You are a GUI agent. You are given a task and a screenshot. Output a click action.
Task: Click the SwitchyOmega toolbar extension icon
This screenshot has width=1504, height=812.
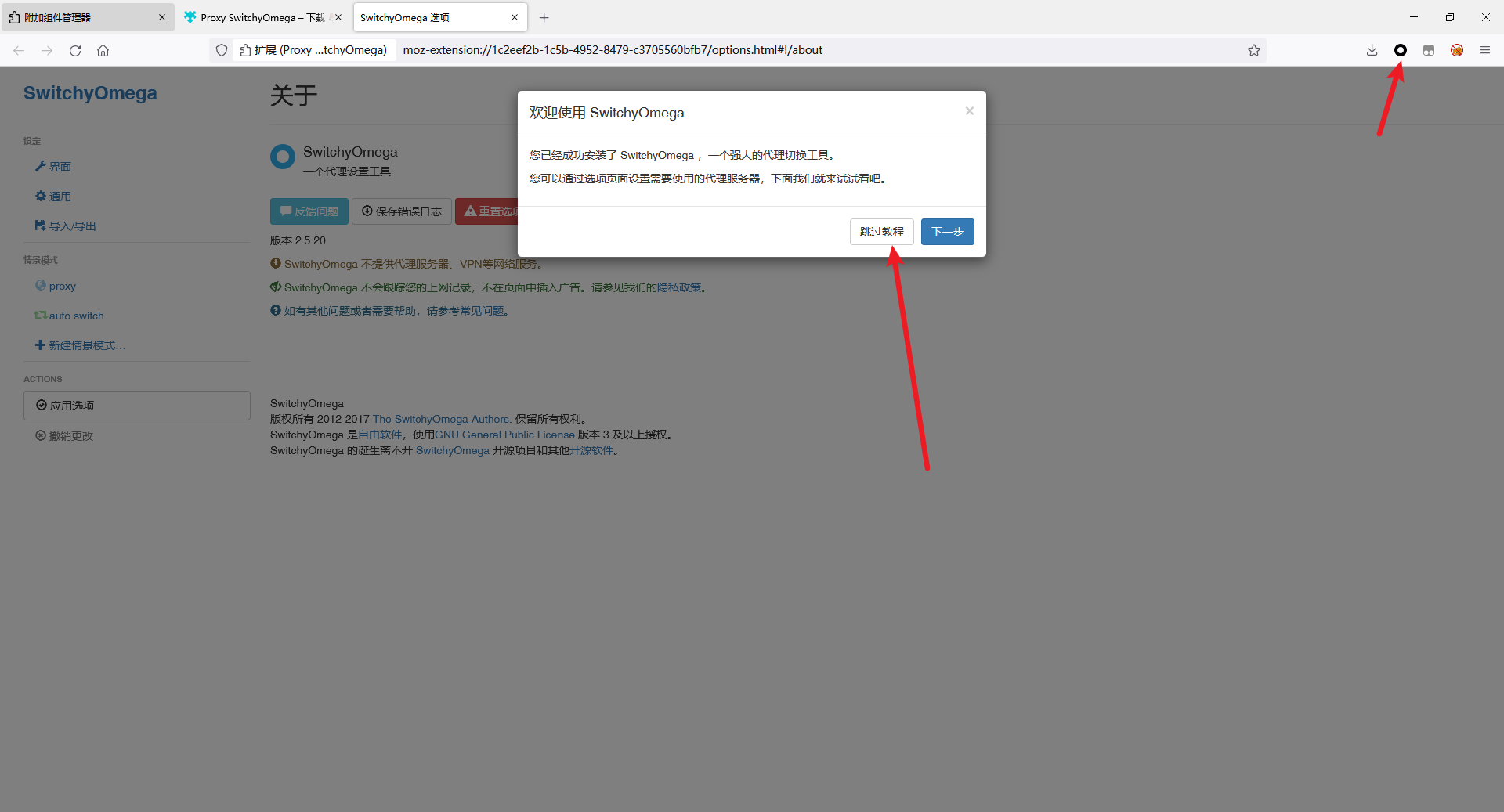(x=1400, y=50)
